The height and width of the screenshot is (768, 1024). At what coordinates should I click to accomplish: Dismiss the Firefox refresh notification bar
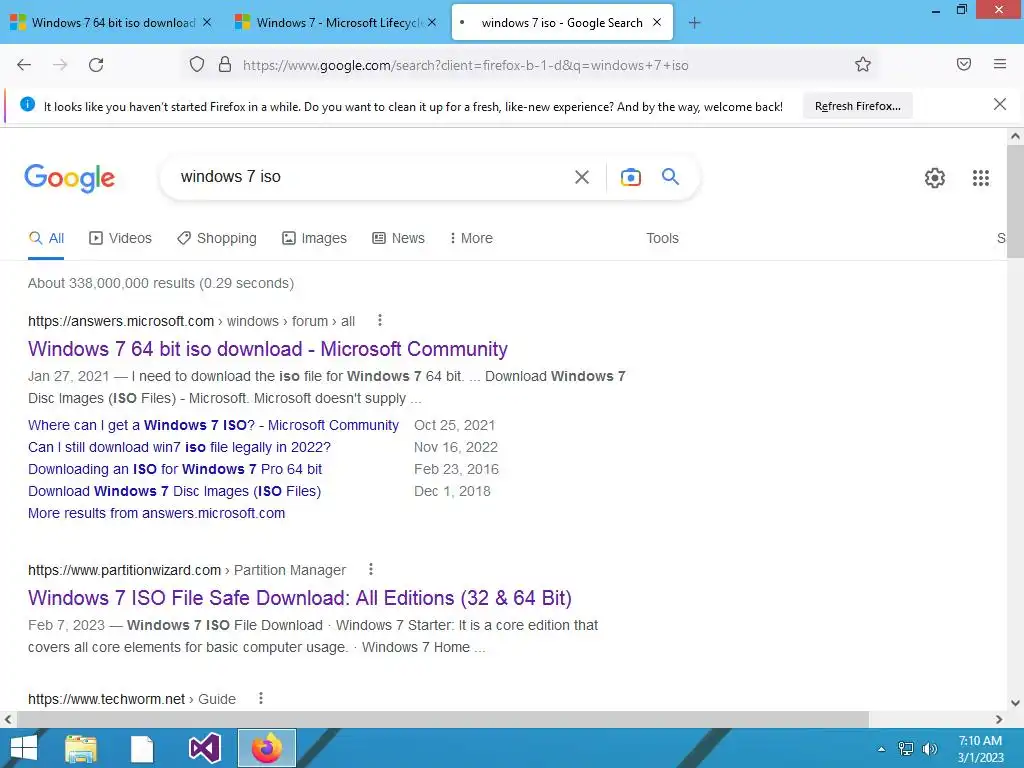[x=999, y=104]
